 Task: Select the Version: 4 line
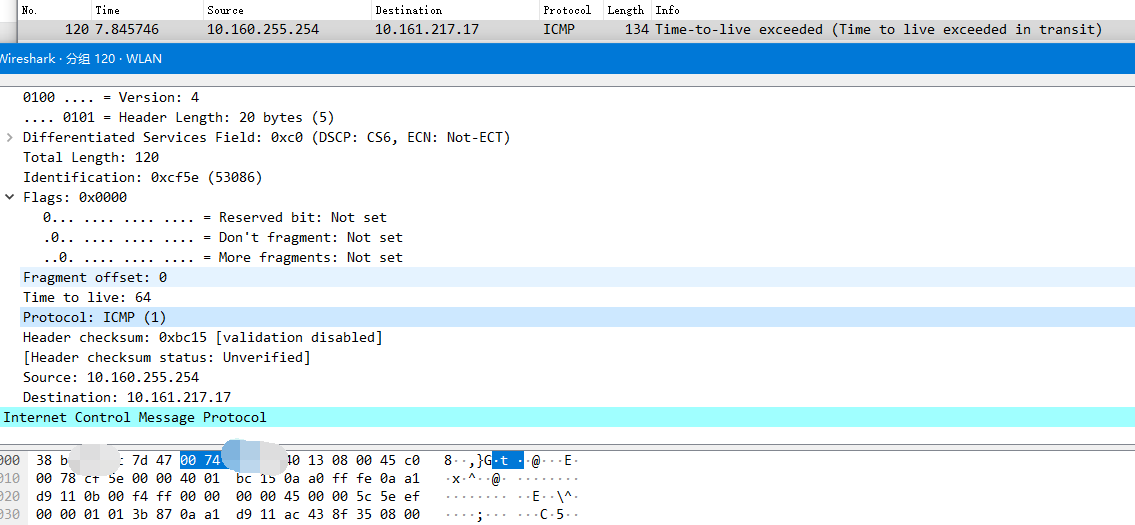[x=111, y=97]
